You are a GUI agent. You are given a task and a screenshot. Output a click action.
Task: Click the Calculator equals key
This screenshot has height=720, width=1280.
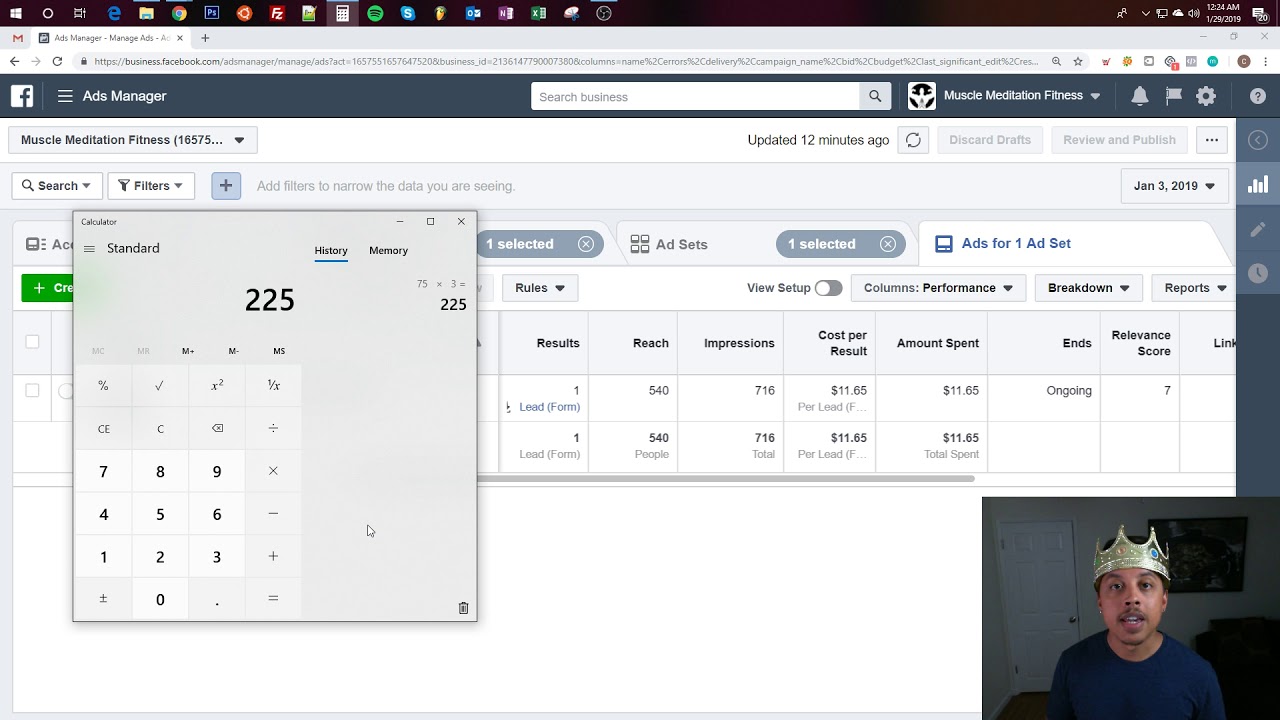(x=273, y=599)
